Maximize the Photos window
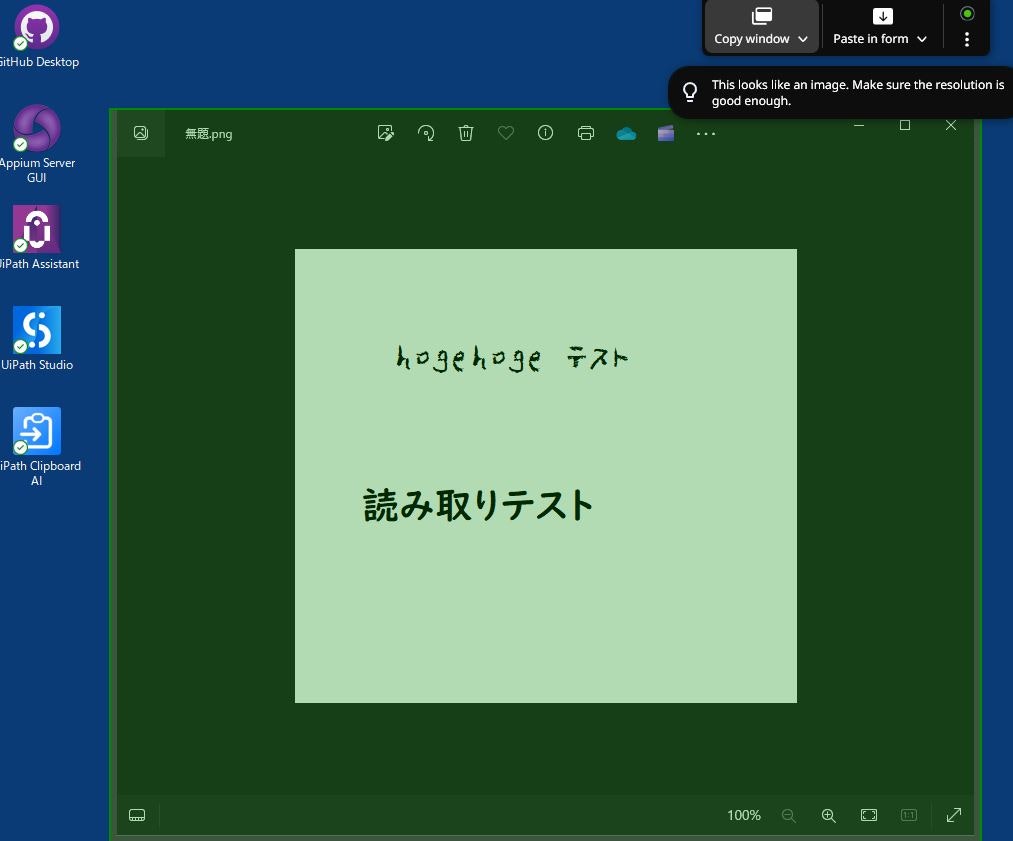1013x841 pixels. [x=905, y=125]
